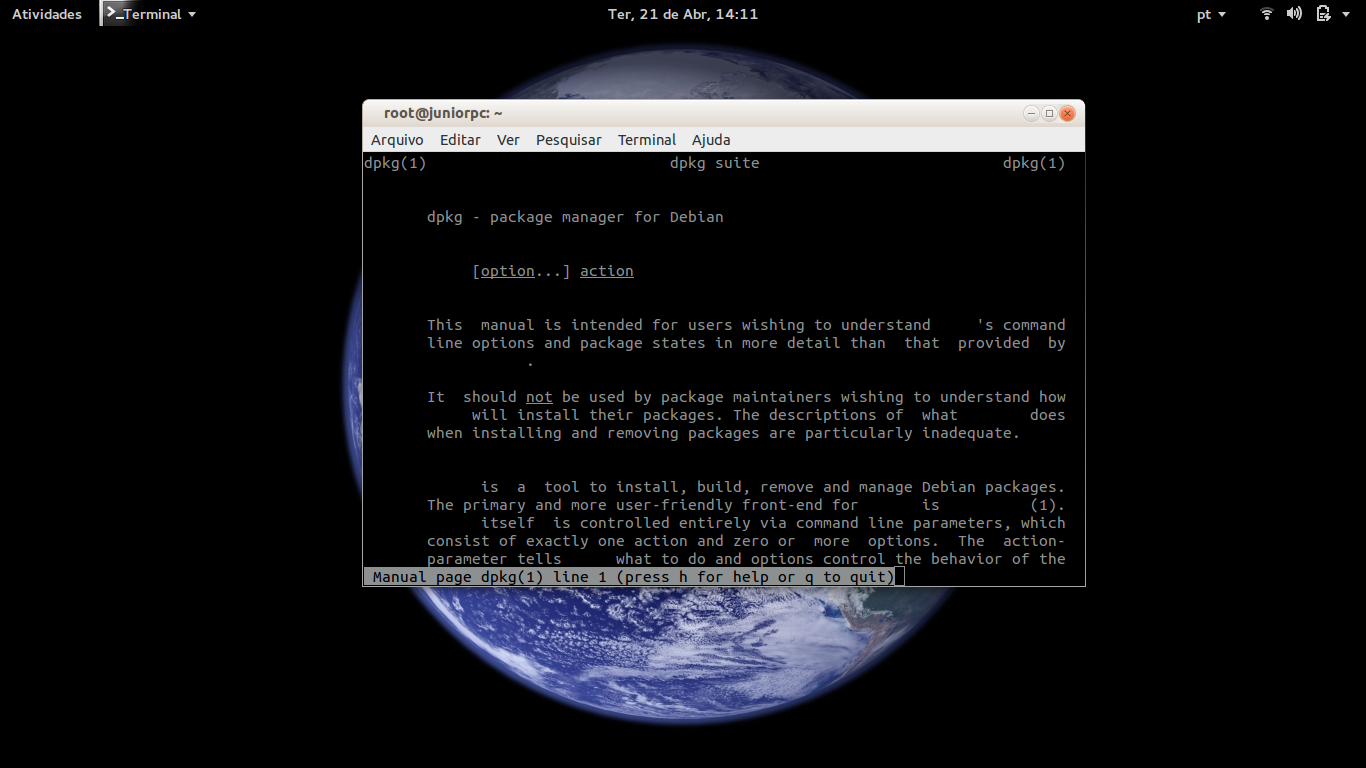Close the root@juniorpc terminal window
The image size is (1366, 768).
click(1068, 113)
